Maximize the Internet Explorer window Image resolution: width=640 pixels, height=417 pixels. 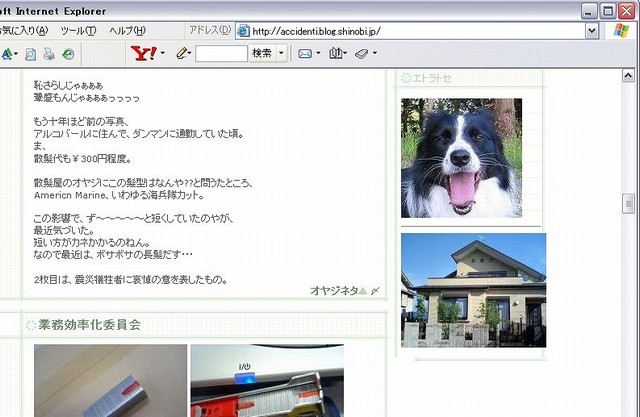point(607,11)
